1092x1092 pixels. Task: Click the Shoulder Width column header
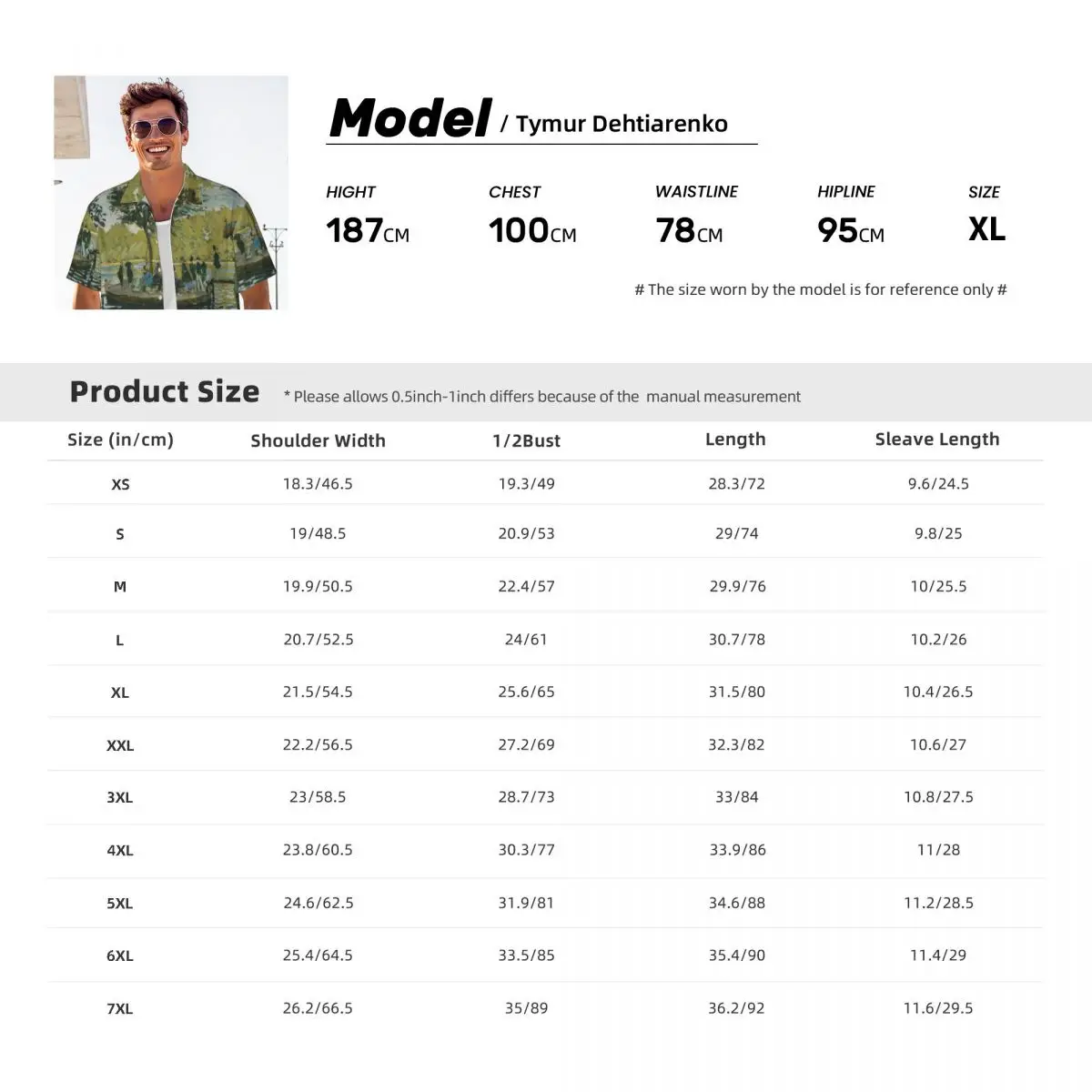point(318,440)
